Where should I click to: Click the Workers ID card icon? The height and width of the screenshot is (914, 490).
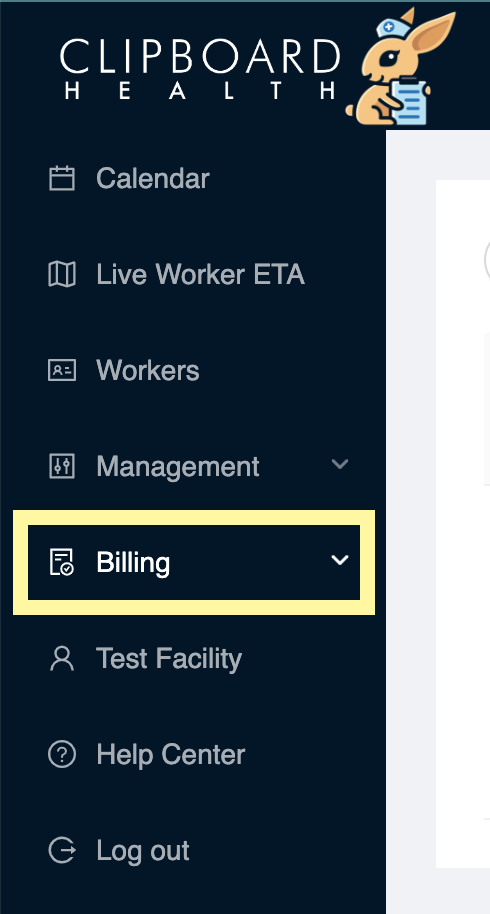pos(61,370)
